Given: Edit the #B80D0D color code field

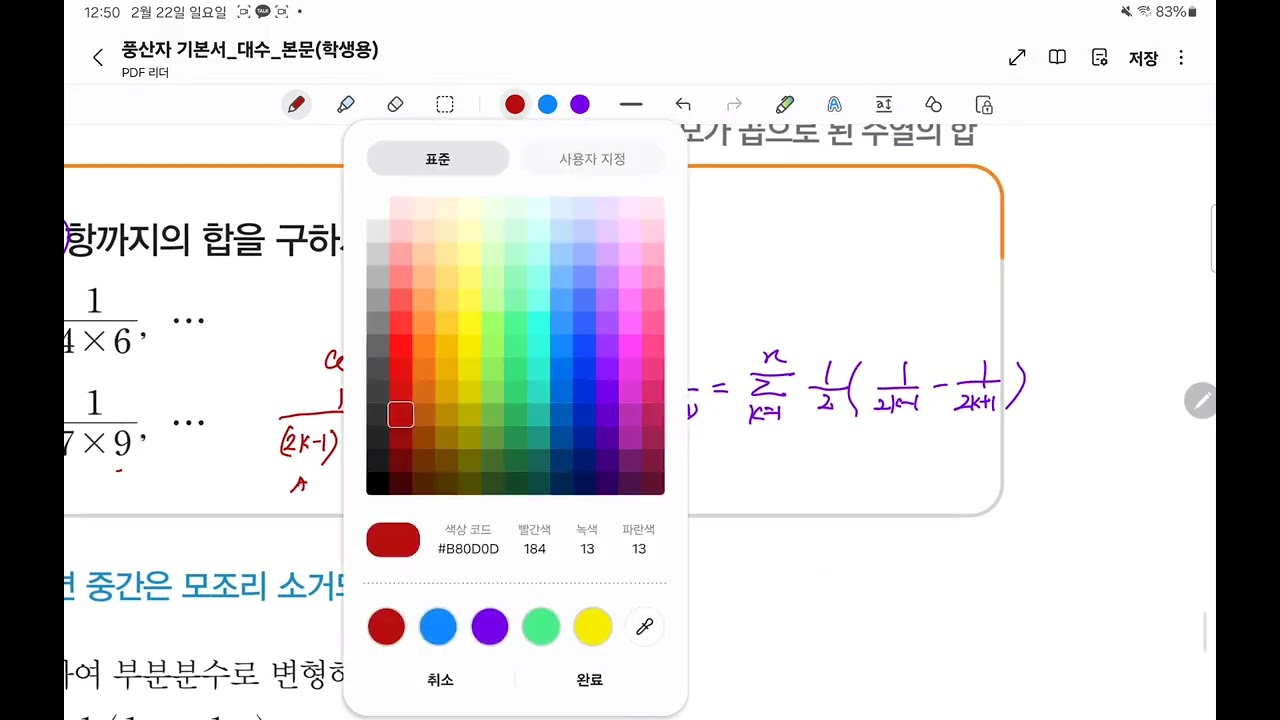Looking at the screenshot, I should click(468, 549).
